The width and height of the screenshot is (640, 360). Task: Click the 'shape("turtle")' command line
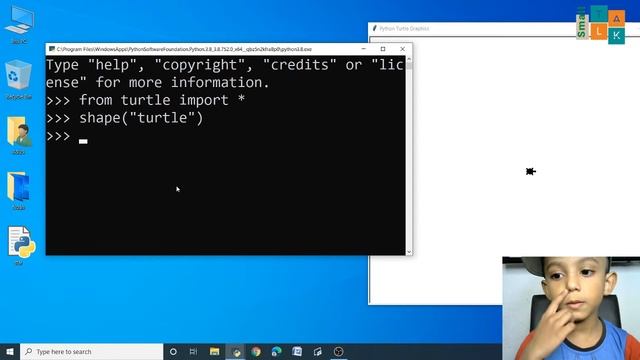pyautogui.click(x=141, y=118)
